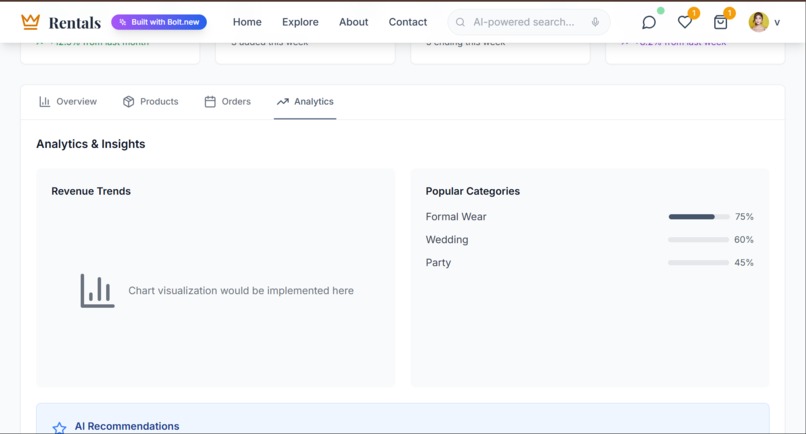Click the crown logo icon
Screen dimensions: 806x434
(x=30, y=22)
